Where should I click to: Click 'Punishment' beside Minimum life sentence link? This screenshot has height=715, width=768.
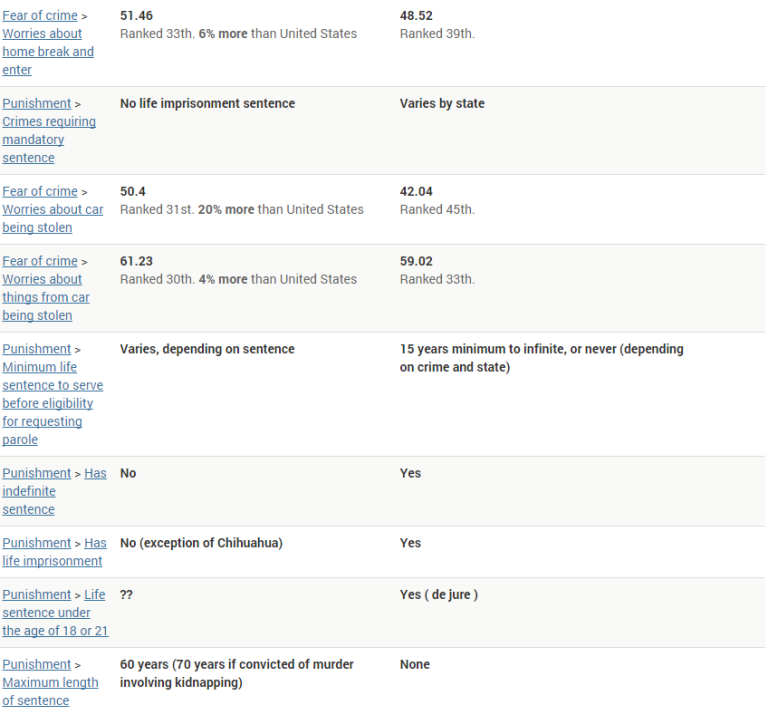tap(37, 350)
